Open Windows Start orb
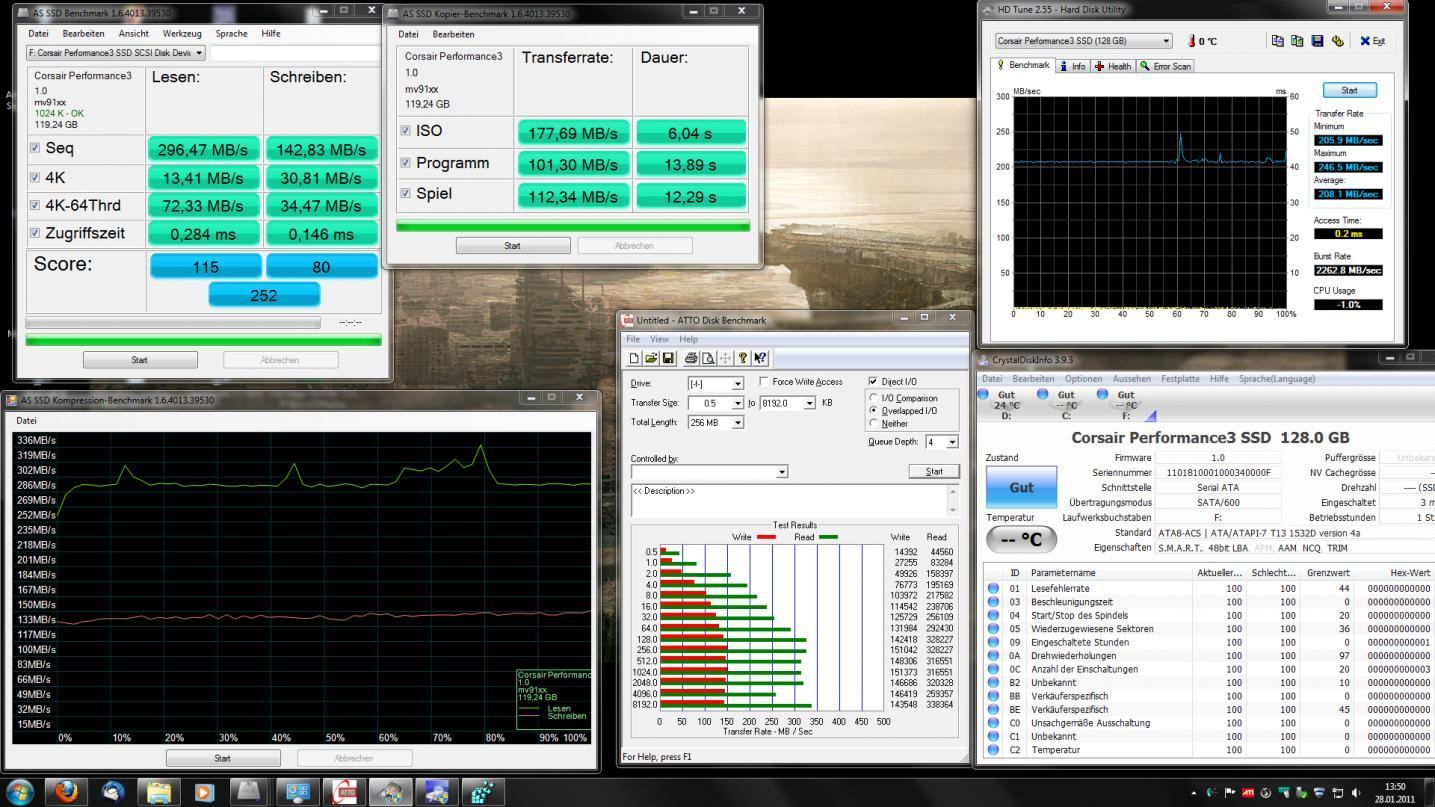The width and height of the screenshot is (1435, 807). point(20,791)
